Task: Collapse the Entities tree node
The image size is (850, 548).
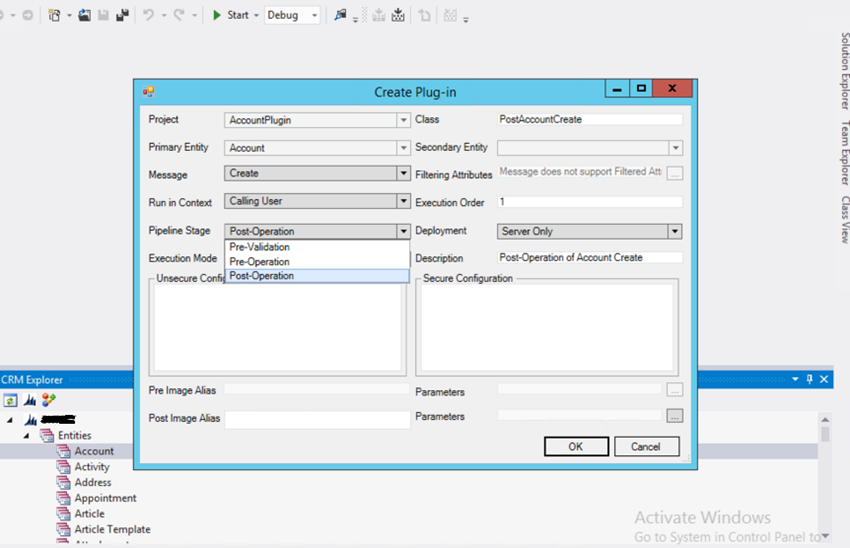Action: [x=27, y=436]
